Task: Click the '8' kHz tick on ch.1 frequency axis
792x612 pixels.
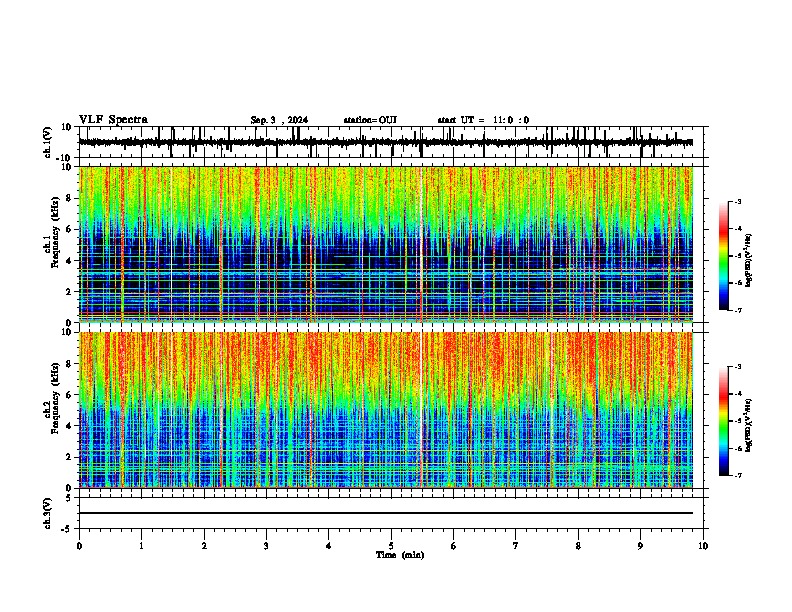Action: tap(70, 198)
